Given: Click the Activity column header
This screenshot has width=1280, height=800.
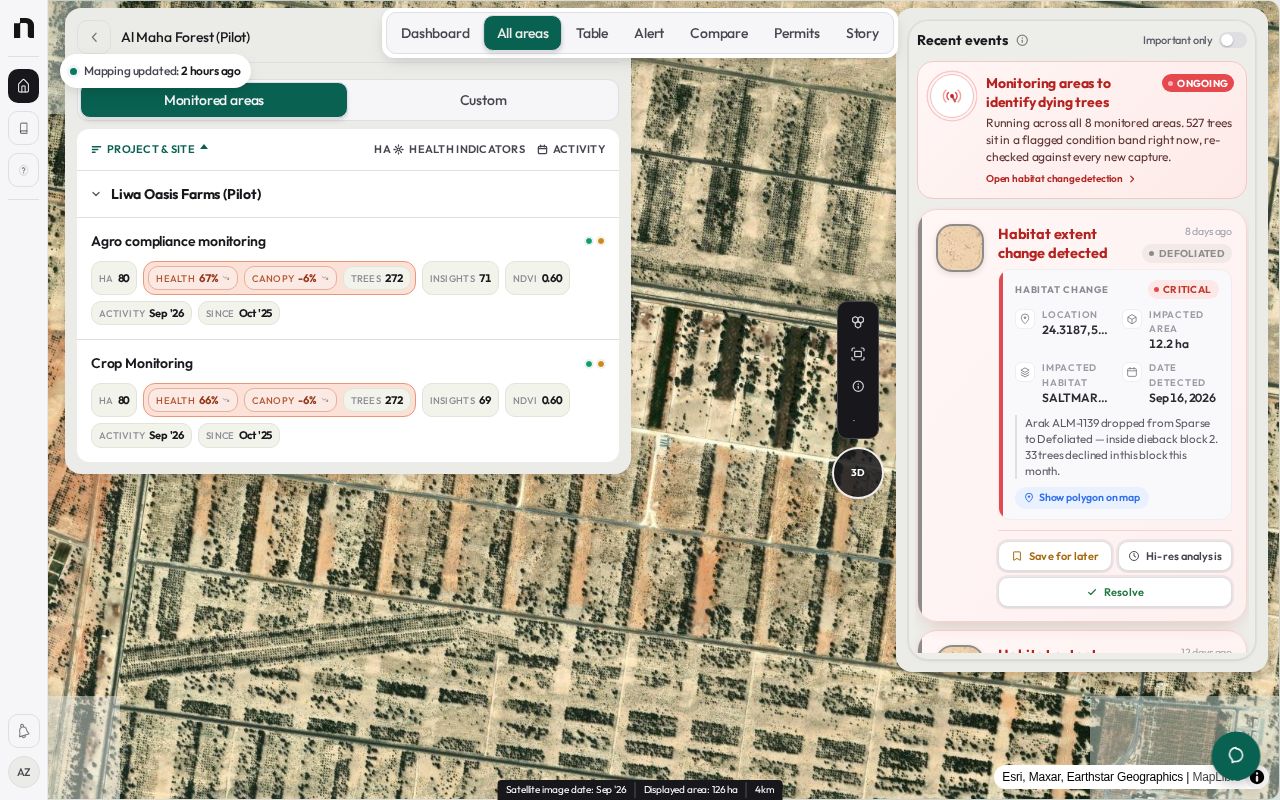Looking at the screenshot, I should pos(571,149).
